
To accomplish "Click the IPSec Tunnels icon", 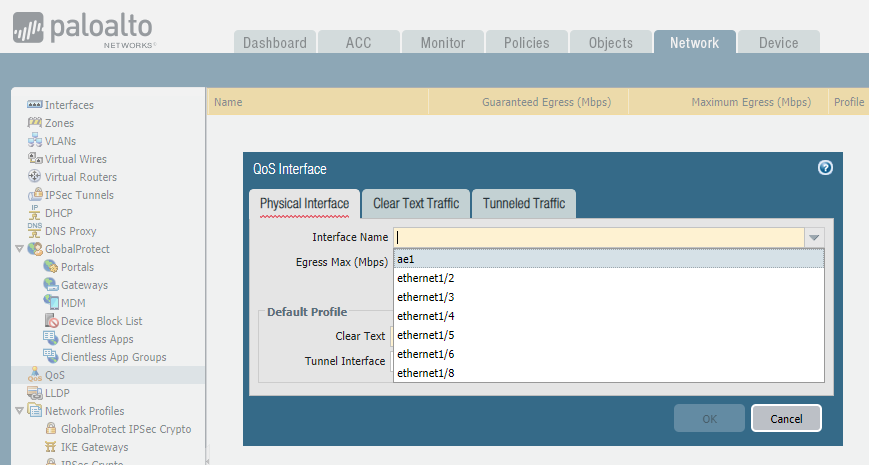I will click(x=35, y=195).
